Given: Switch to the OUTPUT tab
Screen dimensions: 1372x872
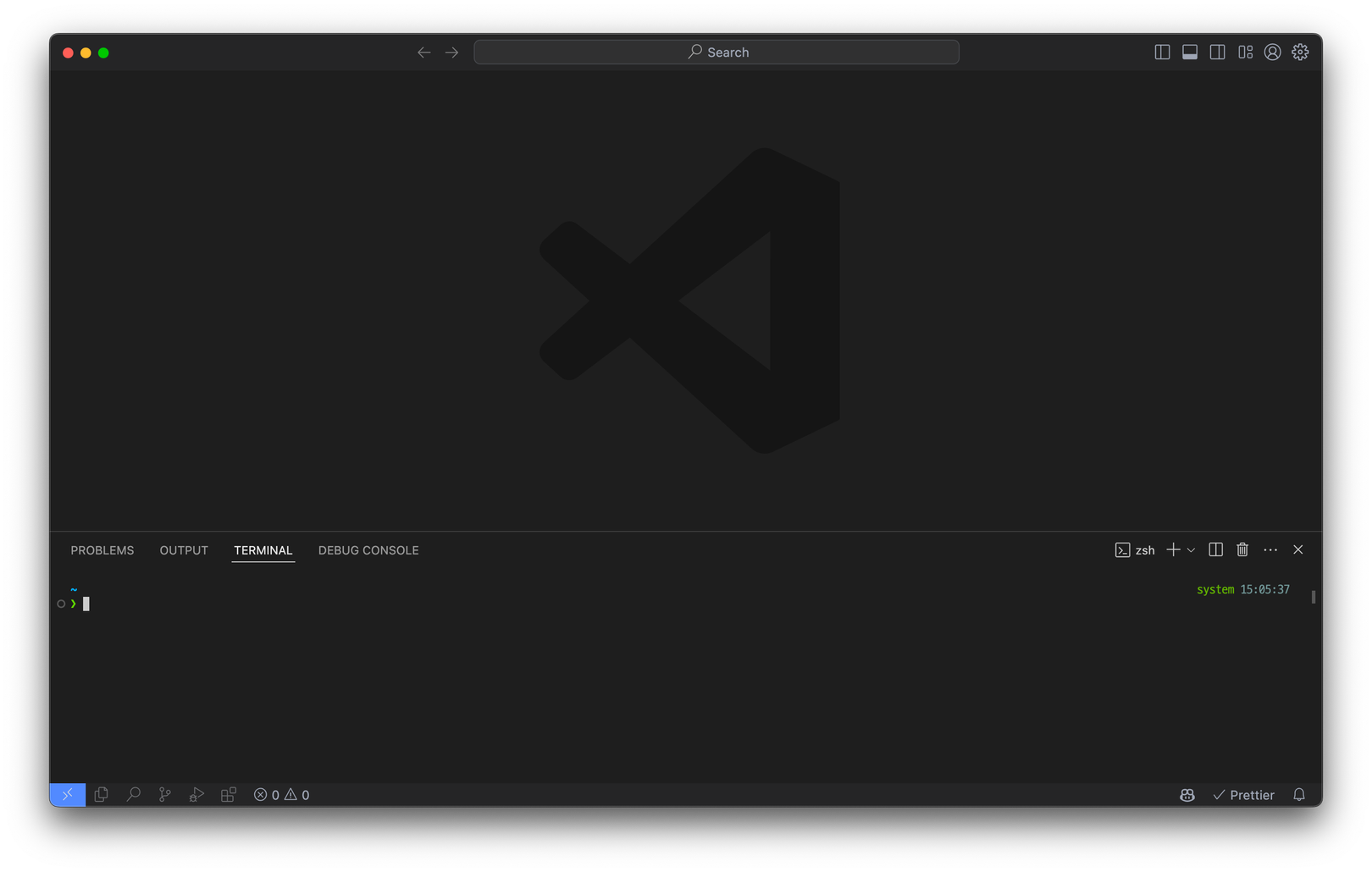Looking at the screenshot, I should 183,549.
